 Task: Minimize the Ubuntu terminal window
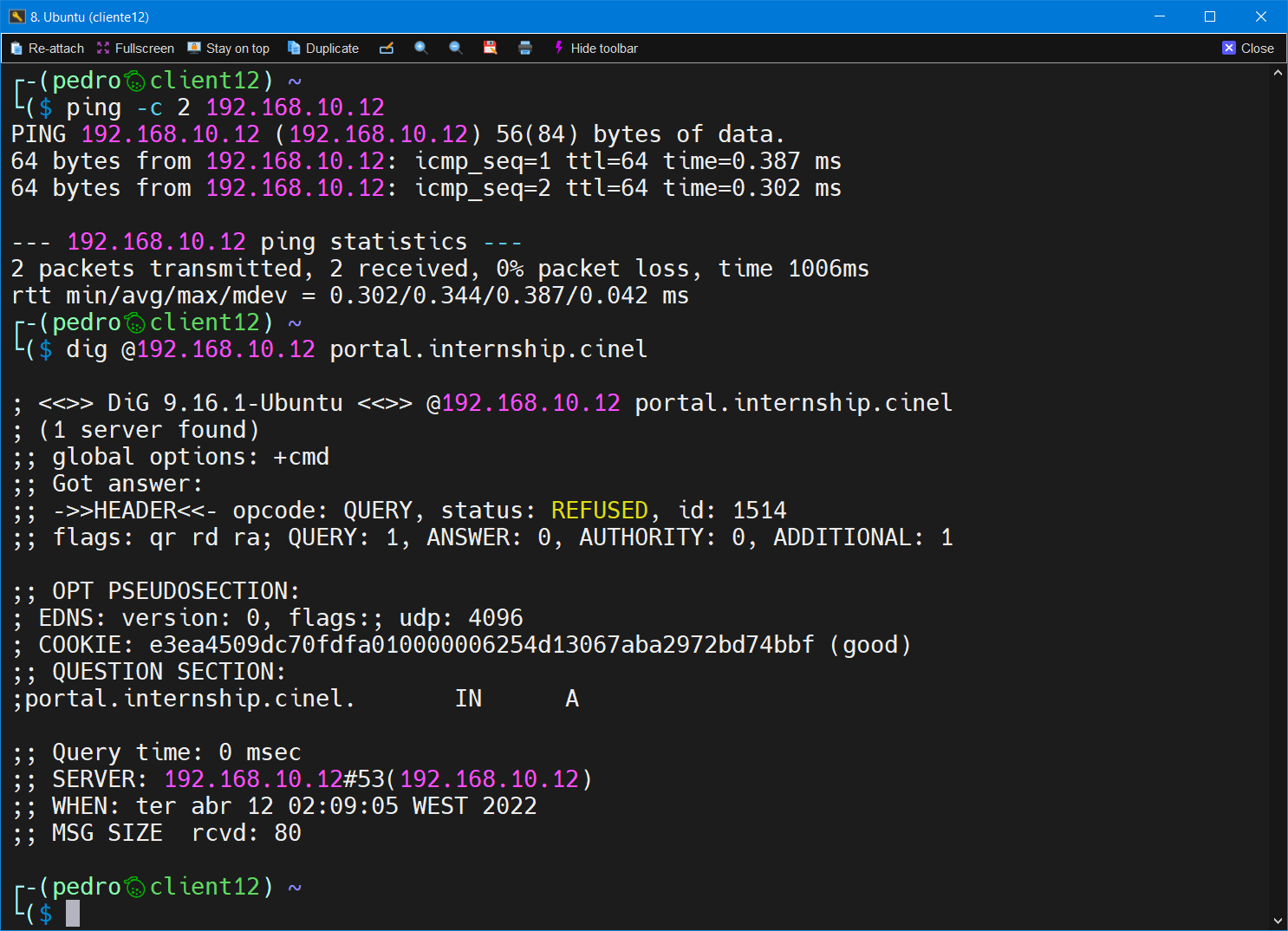pyautogui.click(x=1160, y=16)
